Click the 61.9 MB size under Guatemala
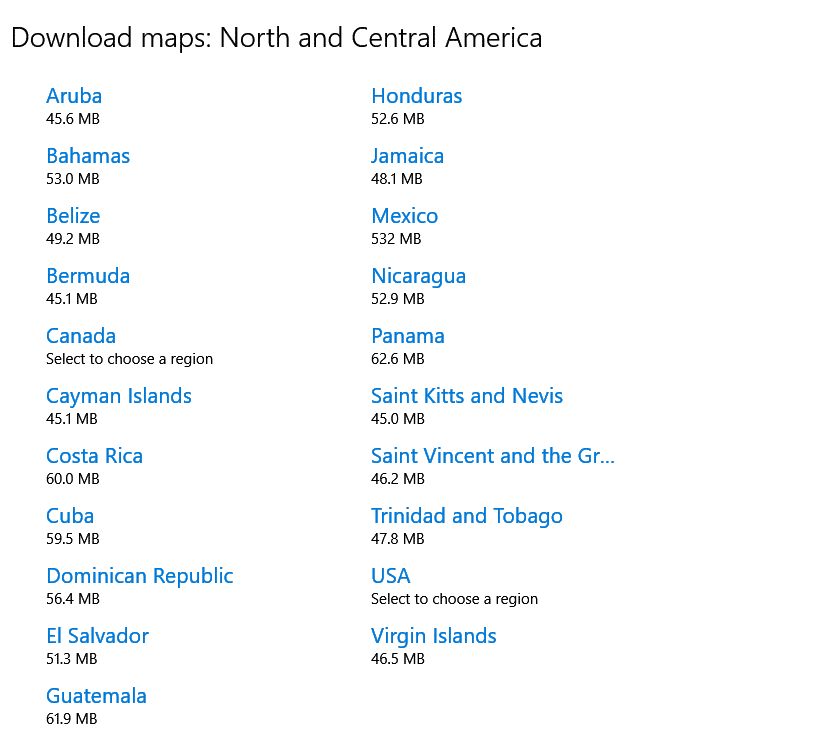 coord(72,719)
